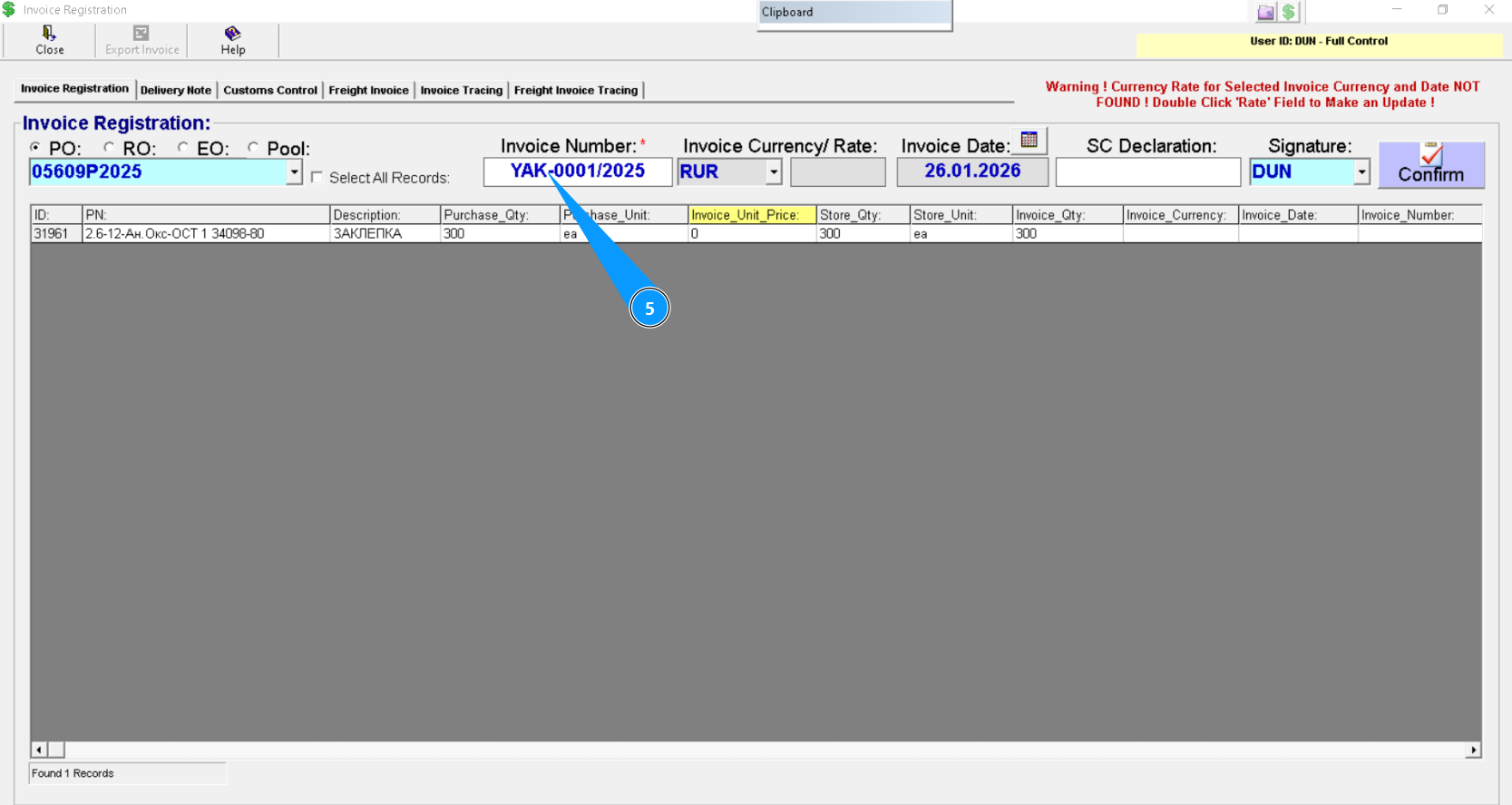Click the Invoice_Qty cell showing 300
The width and height of the screenshot is (1512, 805).
tap(1068, 233)
